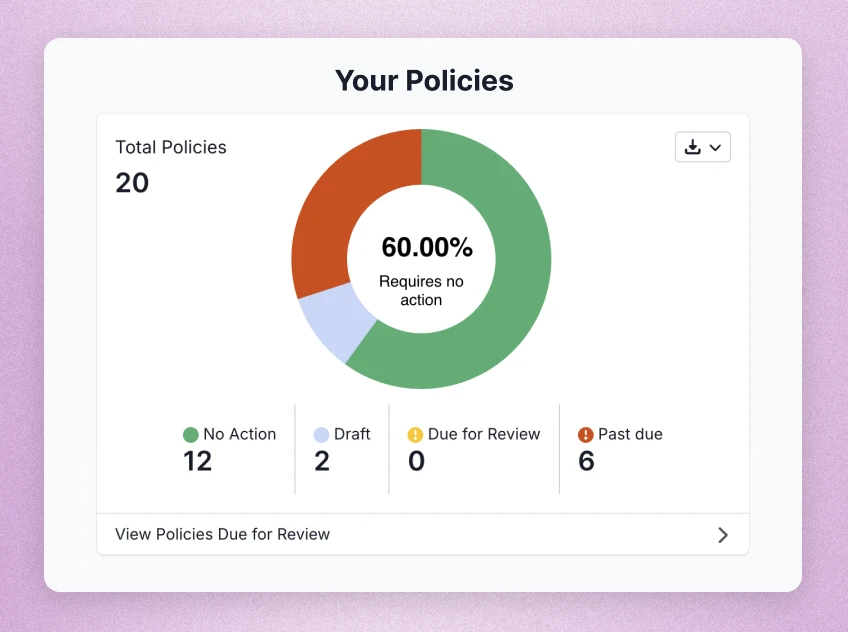Click the Due for Review legend label
Viewport: 848px width, 632px height.
pos(484,434)
